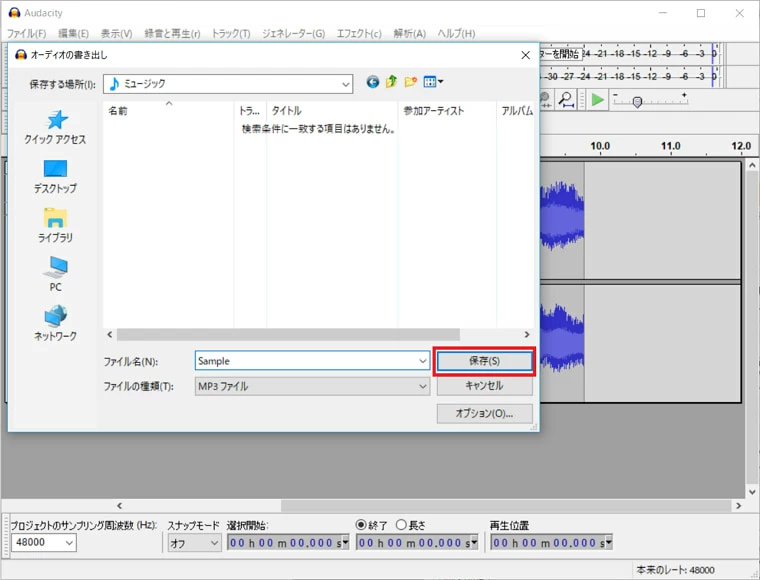Click the Quick Access star icon

point(55,121)
